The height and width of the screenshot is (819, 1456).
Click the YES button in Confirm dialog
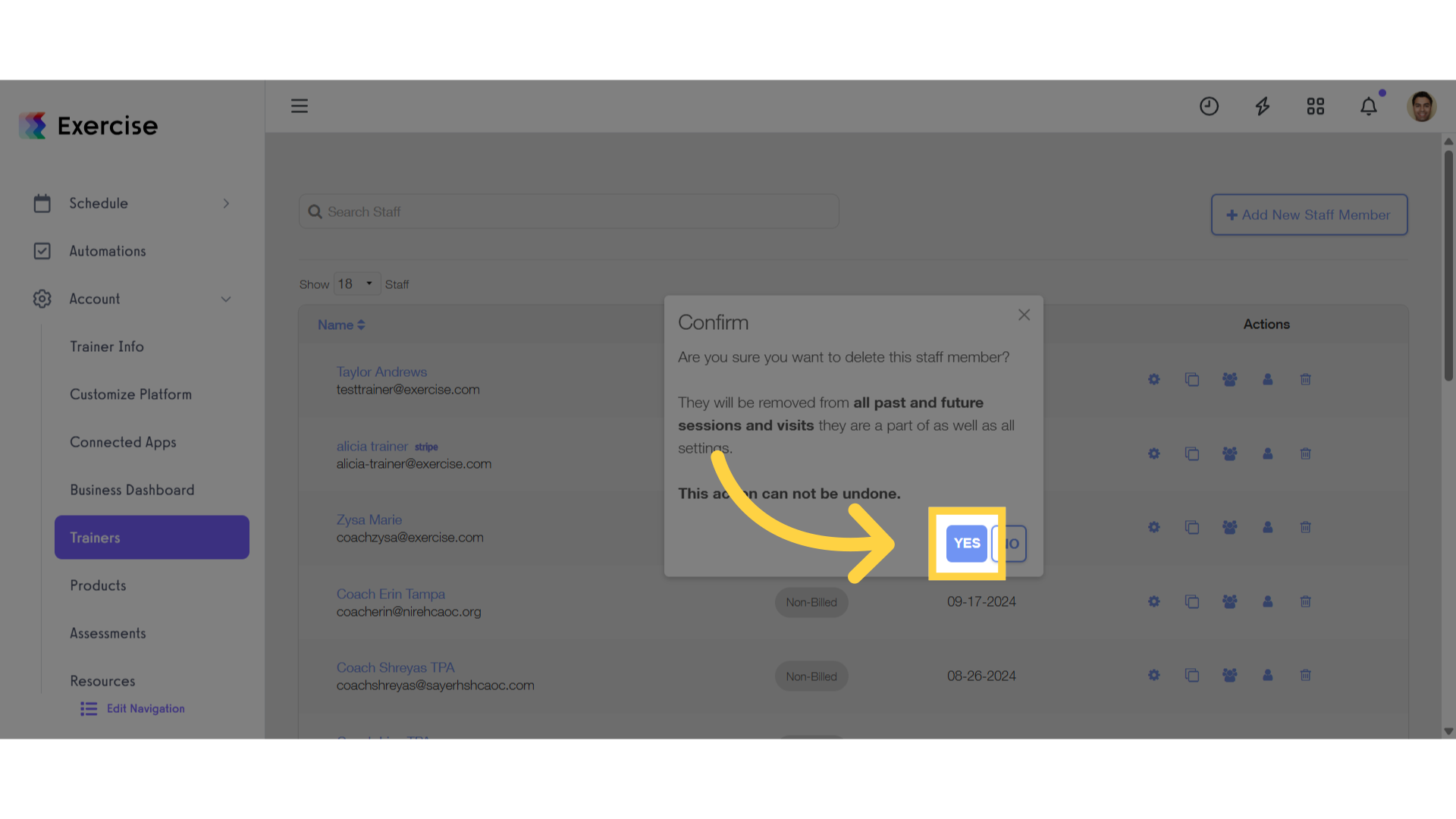point(966,543)
